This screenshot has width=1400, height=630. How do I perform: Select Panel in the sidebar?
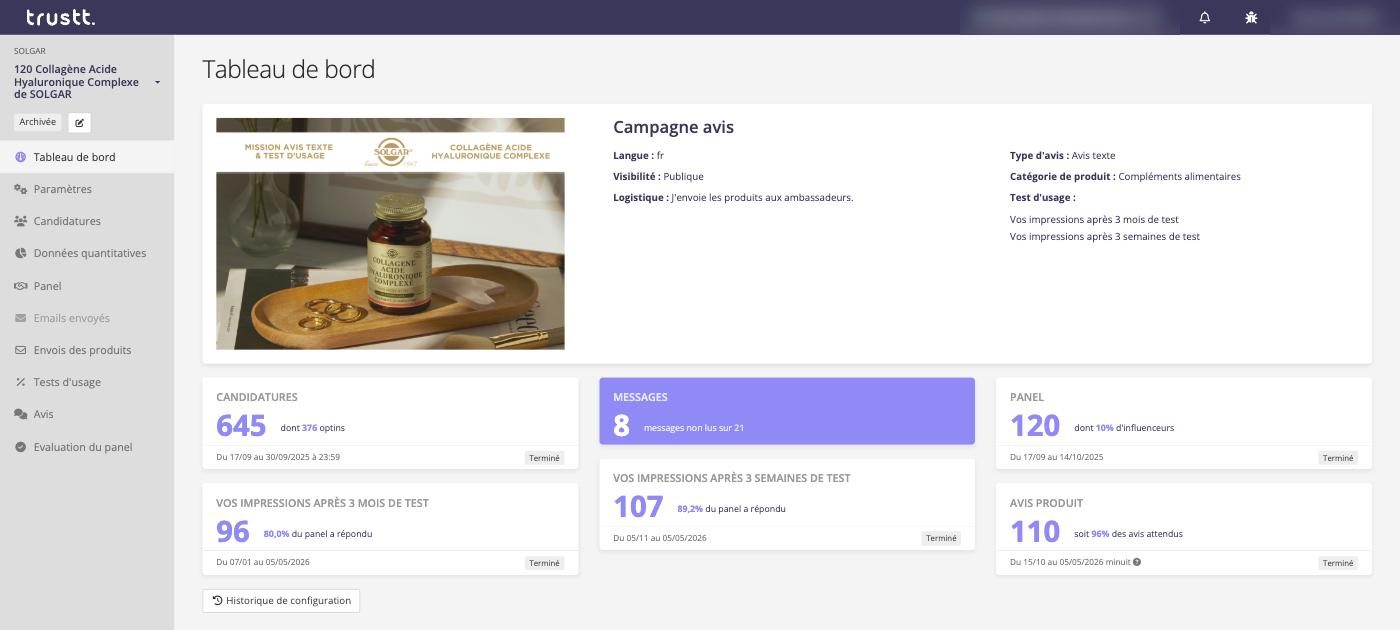(x=87, y=286)
